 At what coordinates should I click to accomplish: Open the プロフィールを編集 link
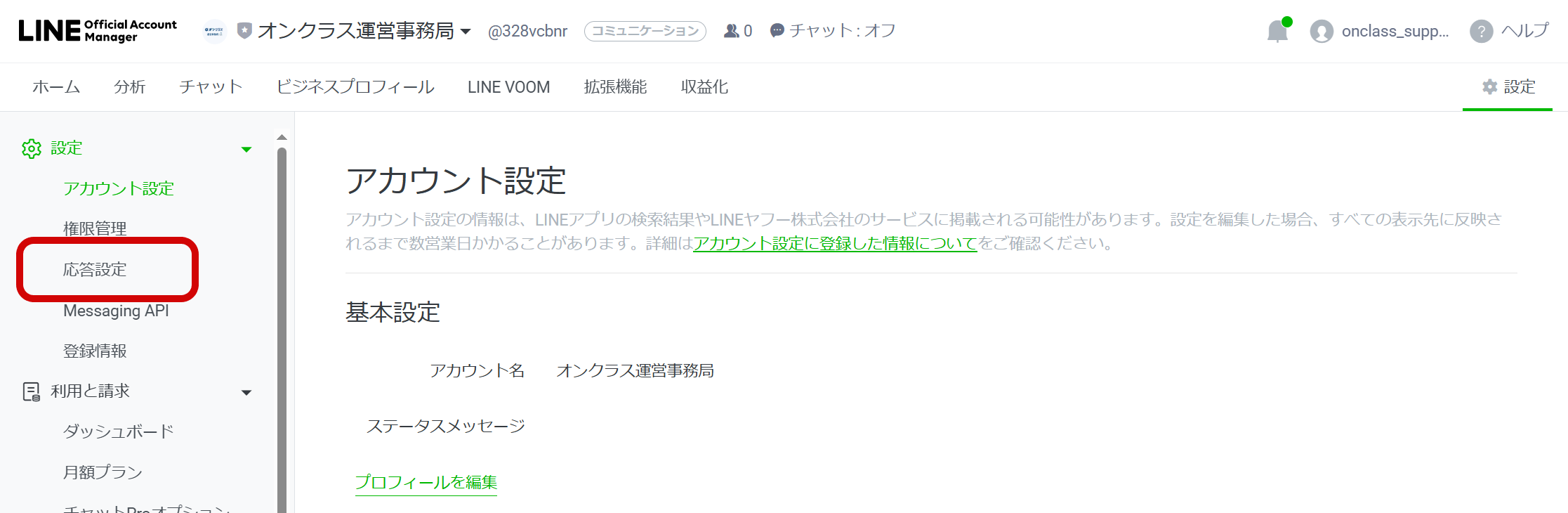tap(426, 482)
